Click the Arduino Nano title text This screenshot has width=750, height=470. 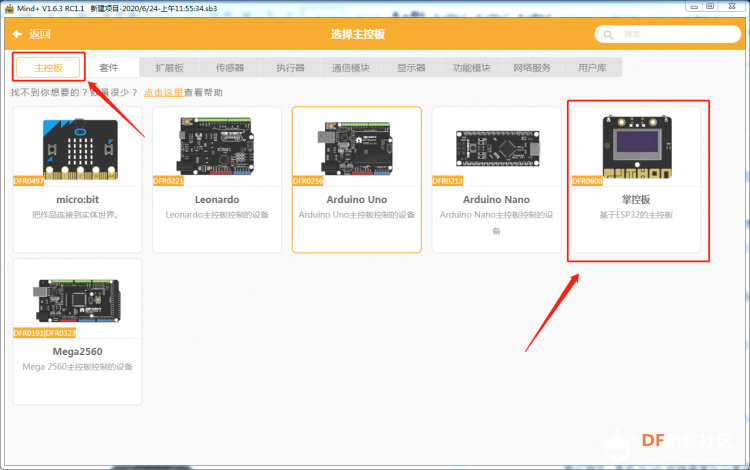(496, 199)
